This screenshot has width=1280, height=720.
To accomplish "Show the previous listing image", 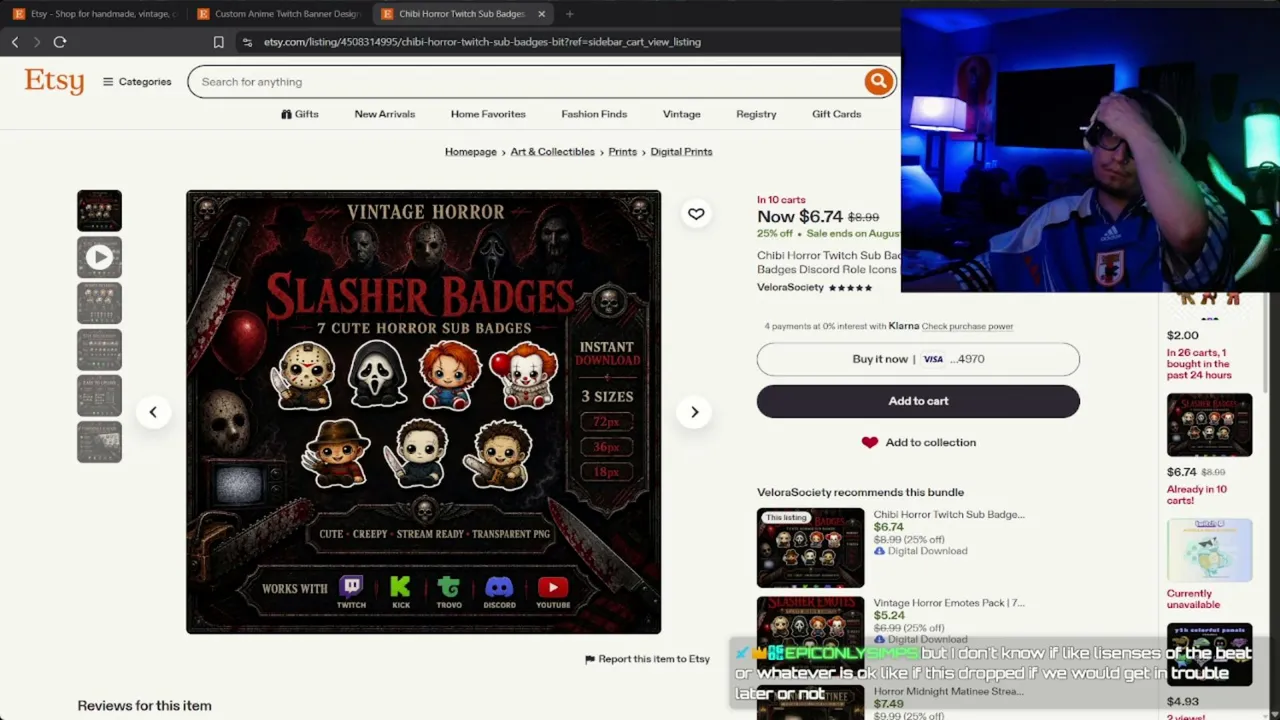I will click(x=153, y=412).
